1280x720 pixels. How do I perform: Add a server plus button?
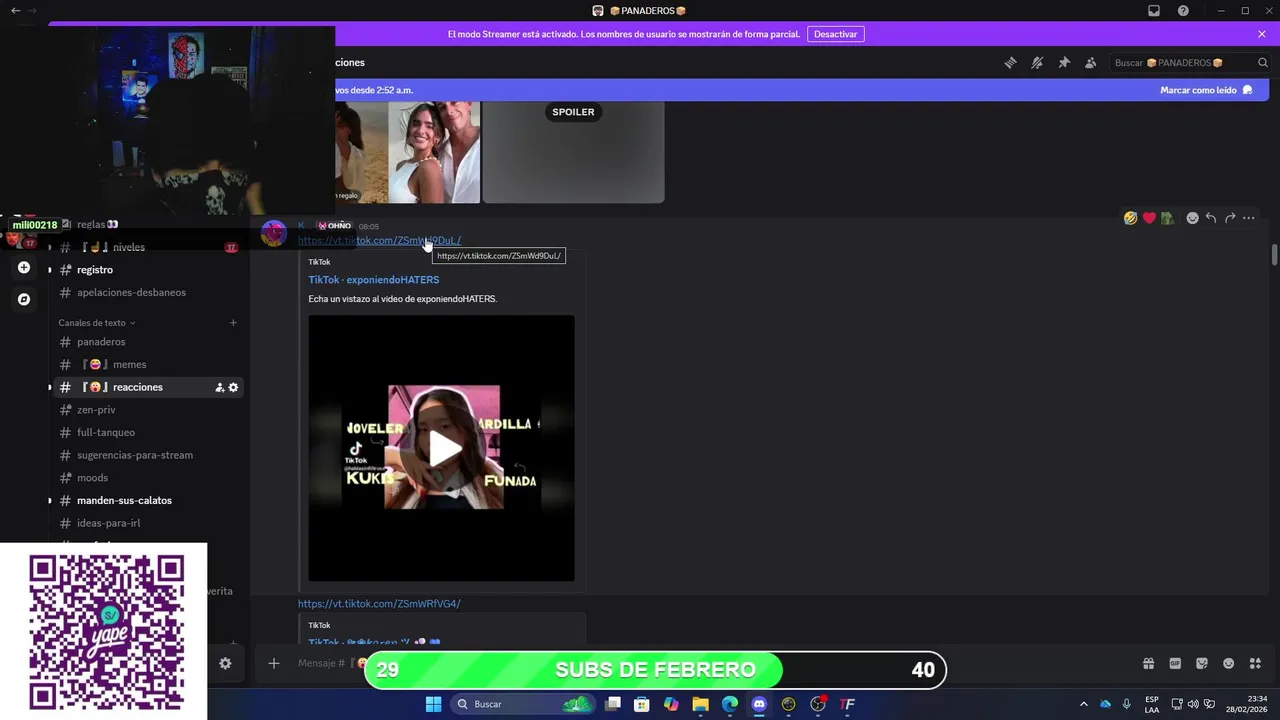pyautogui.click(x=24, y=268)
